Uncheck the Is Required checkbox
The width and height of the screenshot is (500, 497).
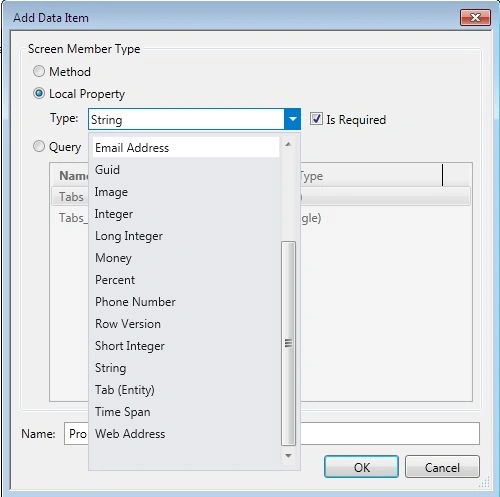[316, 119]
